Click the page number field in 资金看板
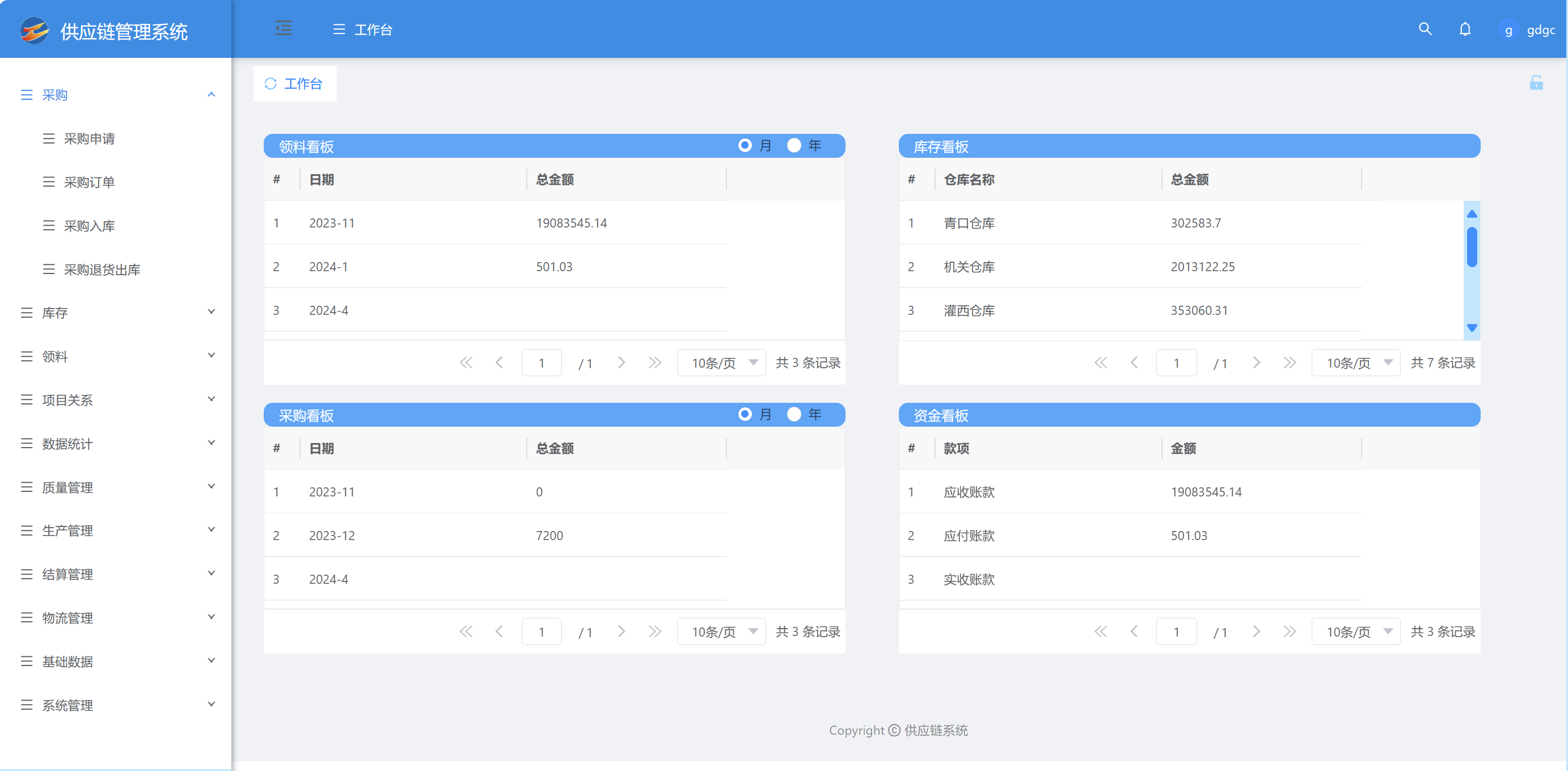 tap(1176, 631)
